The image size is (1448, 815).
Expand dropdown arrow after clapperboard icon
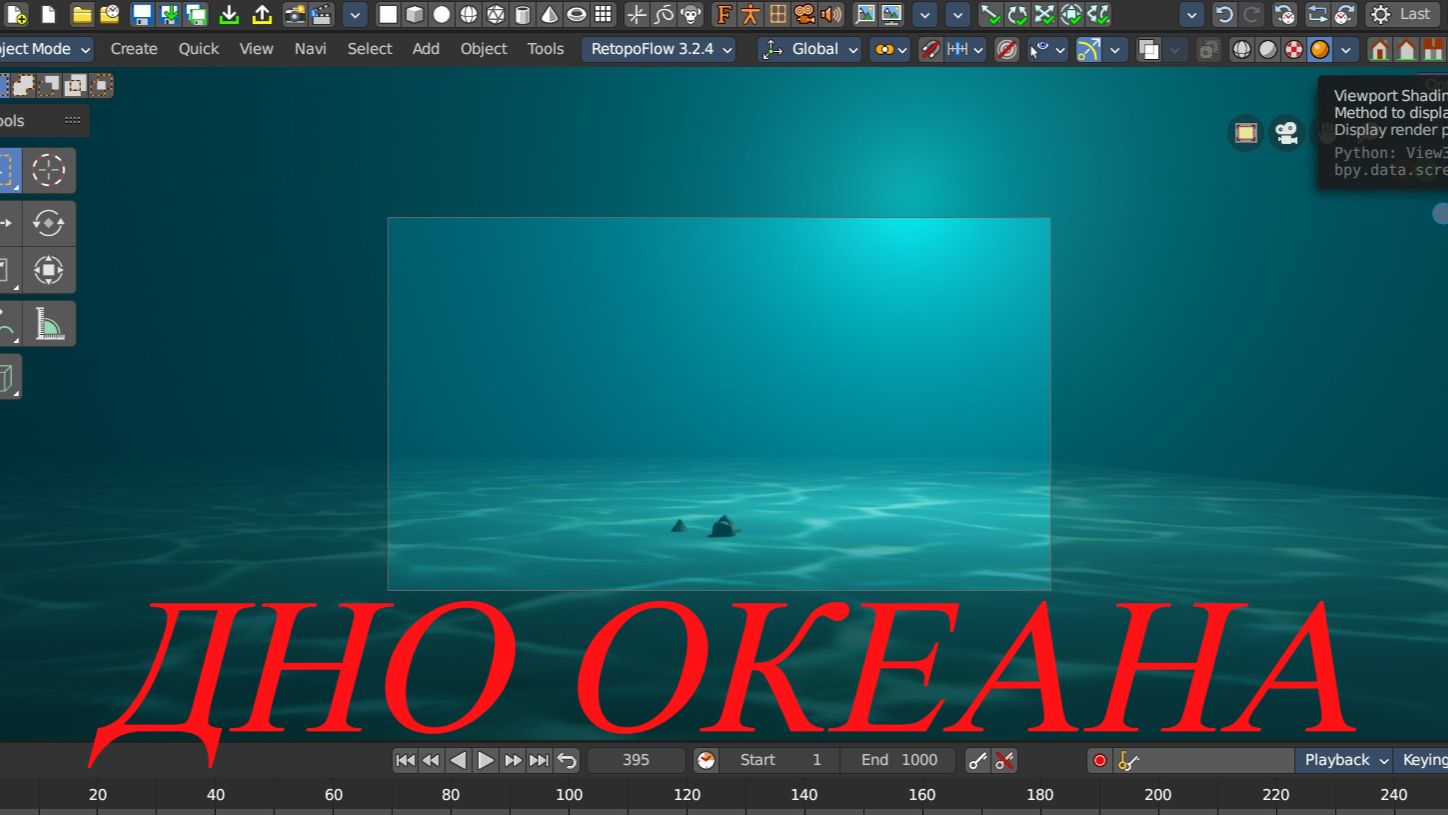355,15
